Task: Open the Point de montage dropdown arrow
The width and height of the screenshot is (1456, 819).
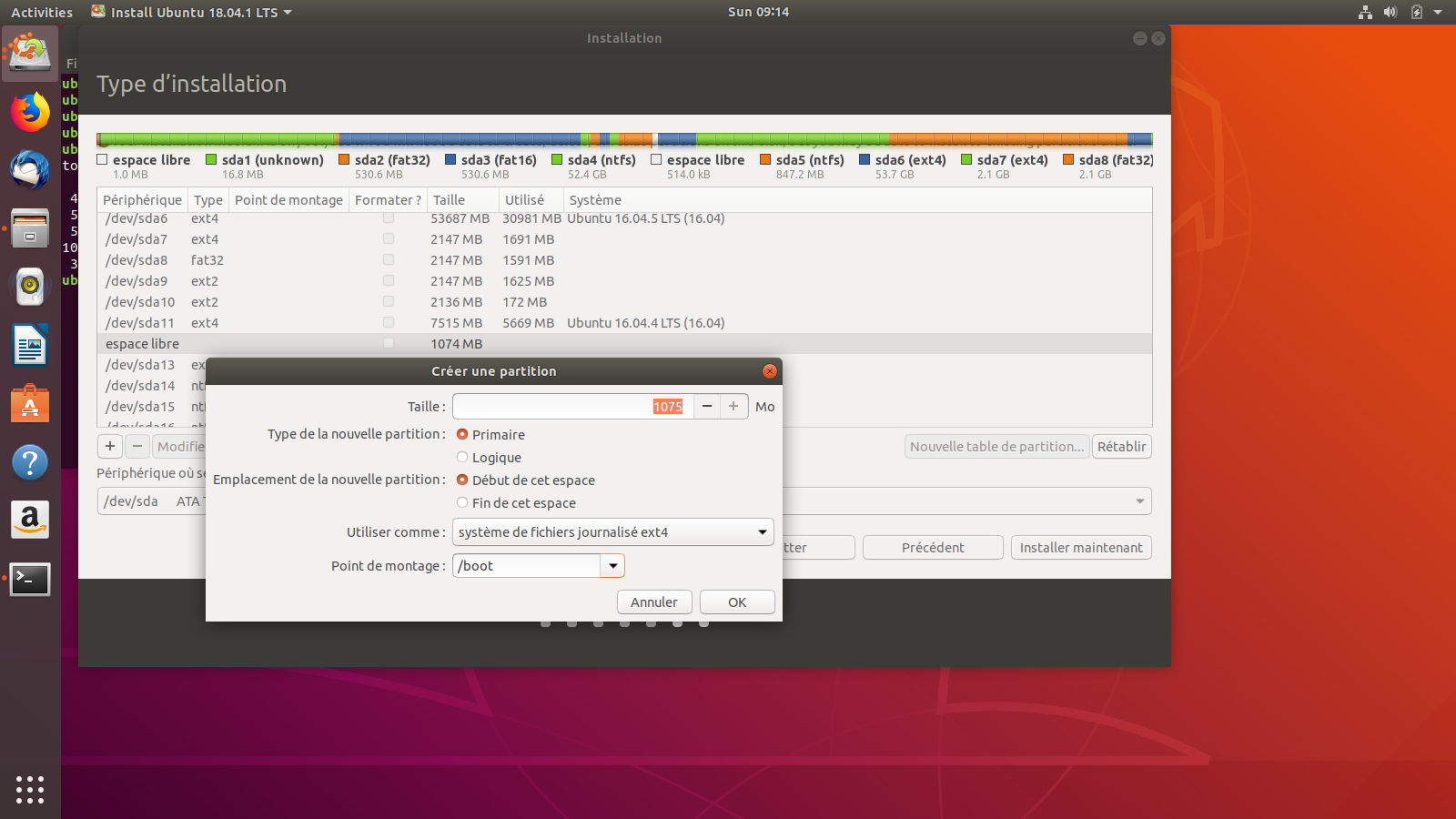Action: tap(612, 566)
